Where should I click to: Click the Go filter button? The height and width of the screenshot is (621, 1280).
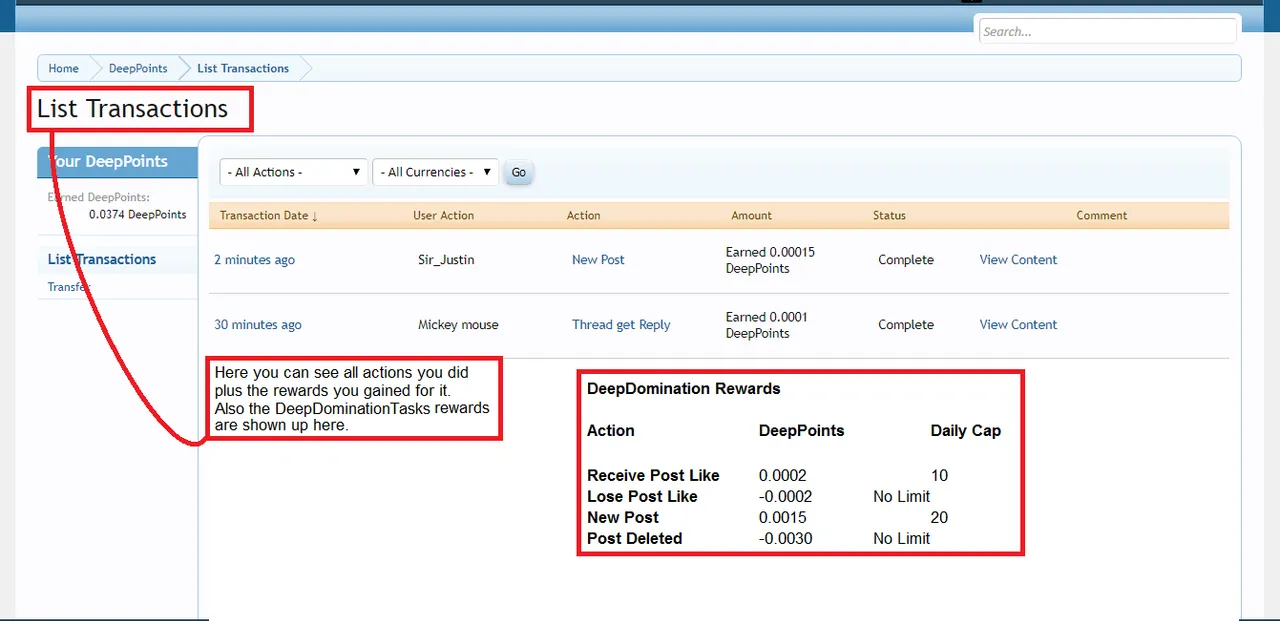[518, 172]
